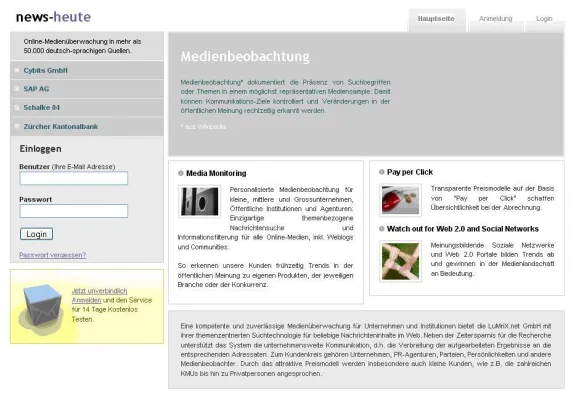This screenshot has width=575, height=400.
Task: Open the Pay per Click mouse thumbnail
Action: click(x=400, y=200)
